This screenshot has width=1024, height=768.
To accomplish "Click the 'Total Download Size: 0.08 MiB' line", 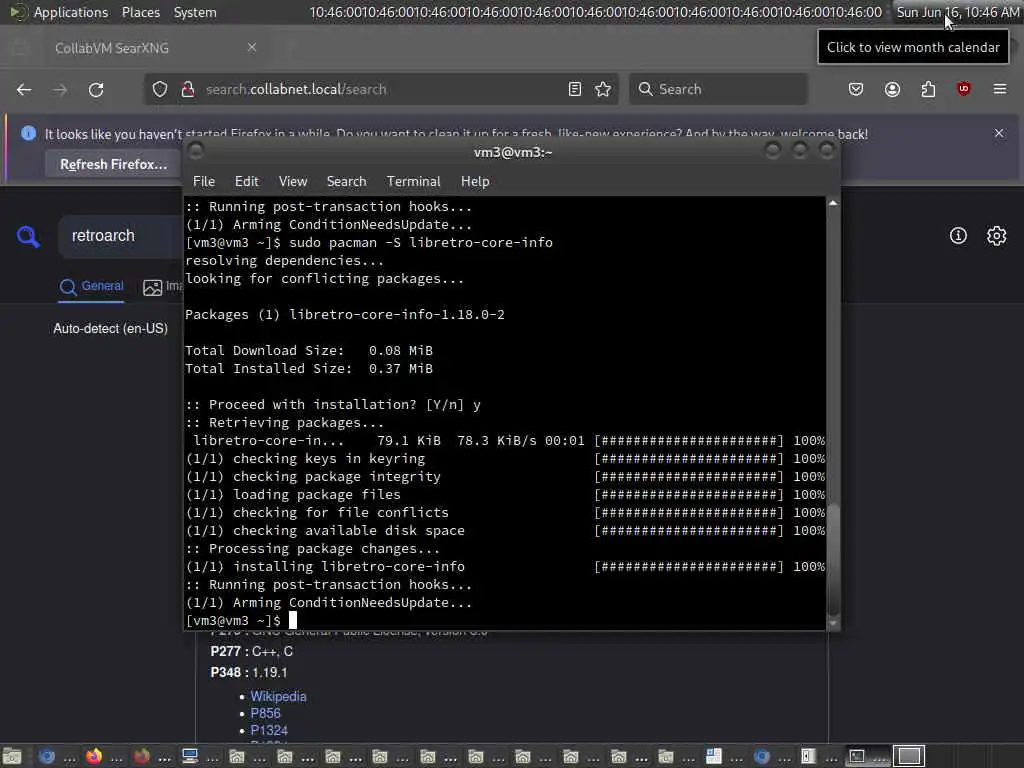I will 309,351.
